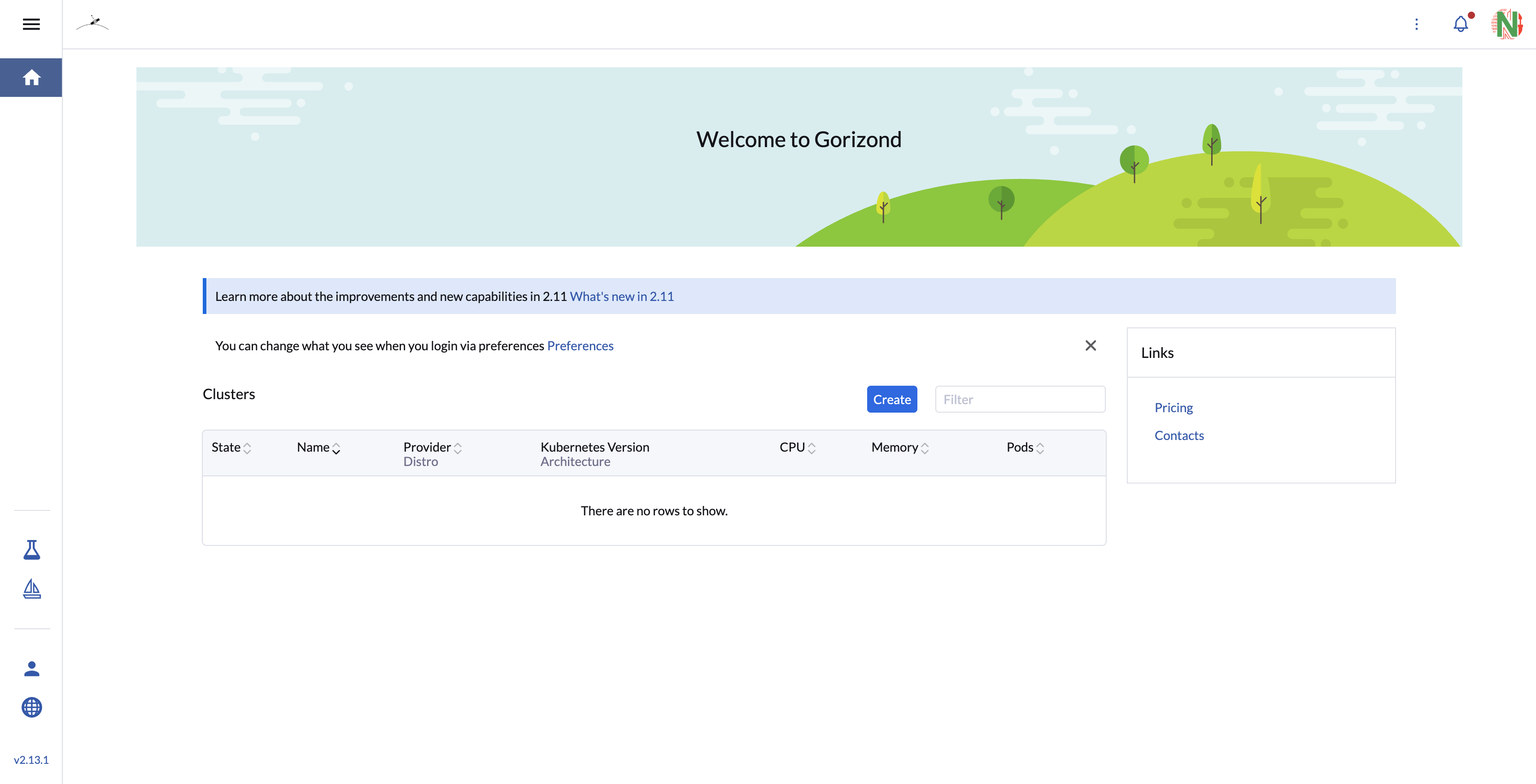Click the globe language icon in the sidebar

click(x=31, y=708)
